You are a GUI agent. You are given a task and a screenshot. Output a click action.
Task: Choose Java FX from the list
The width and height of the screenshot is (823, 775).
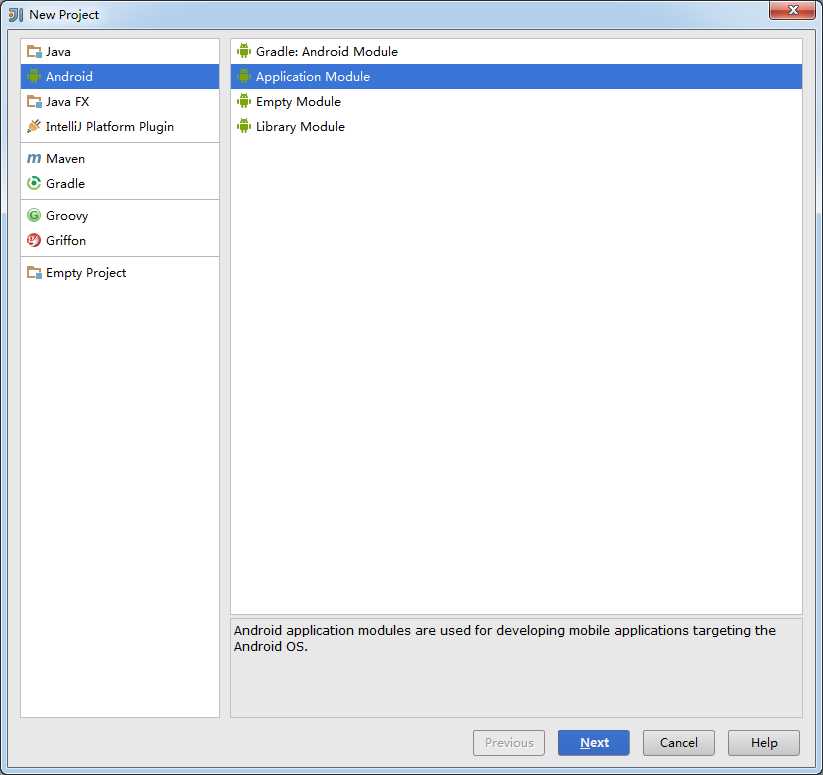coord(120,102)
